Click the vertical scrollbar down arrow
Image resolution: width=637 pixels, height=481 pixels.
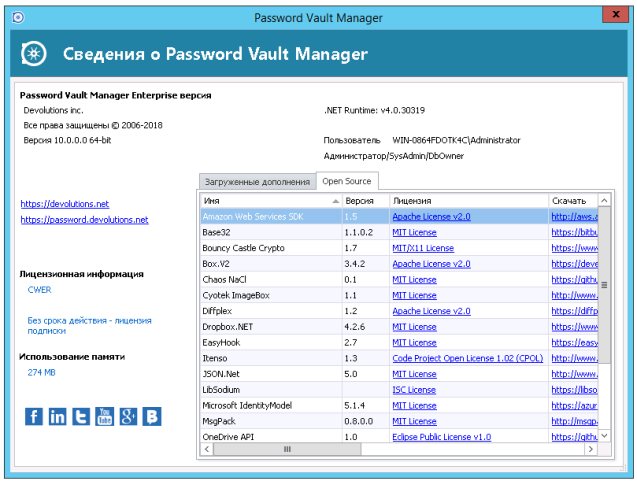pyautogui.click(x=604, y=436)
